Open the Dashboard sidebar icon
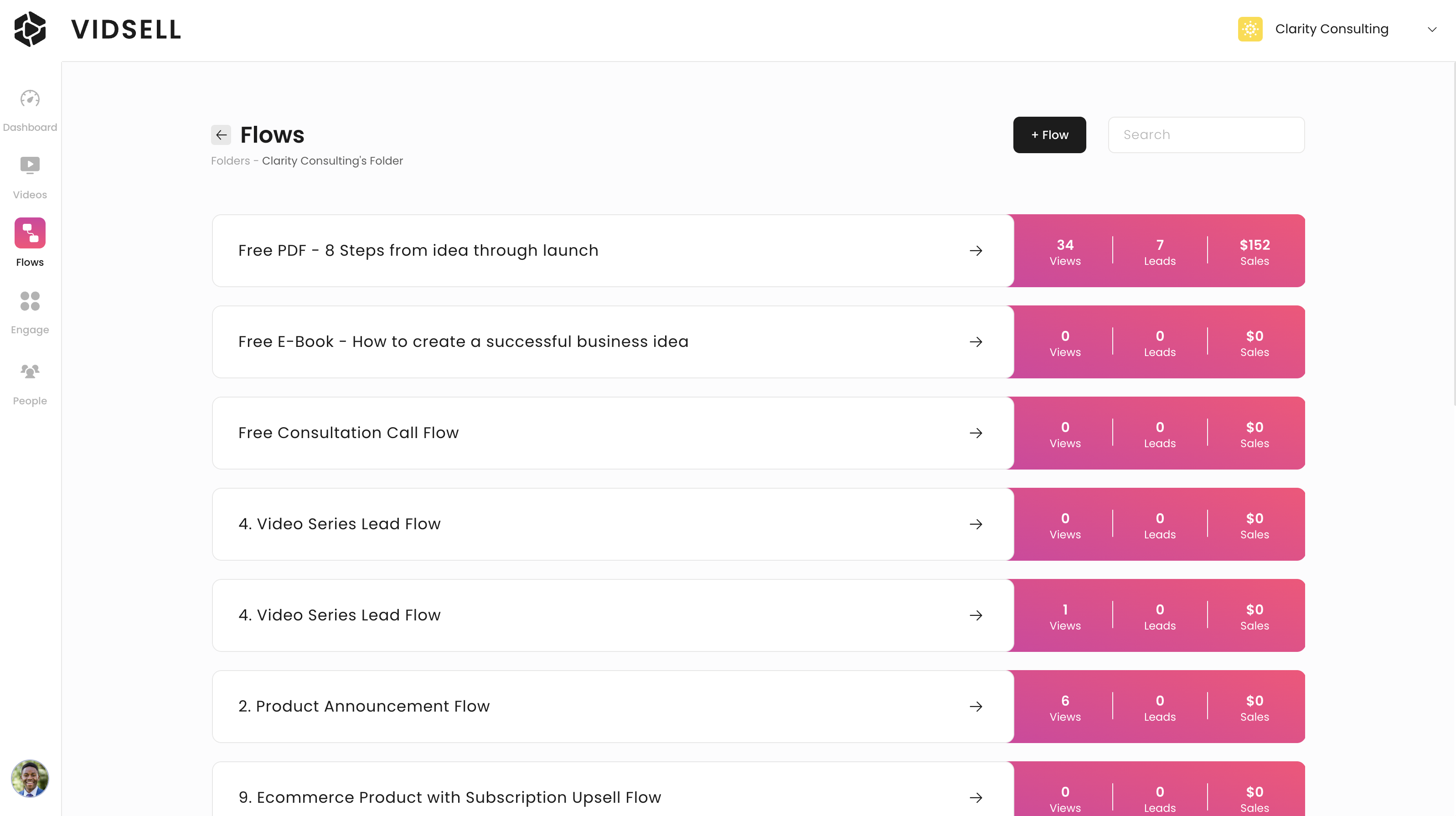The image size is (1456, 816). point(30,99)
